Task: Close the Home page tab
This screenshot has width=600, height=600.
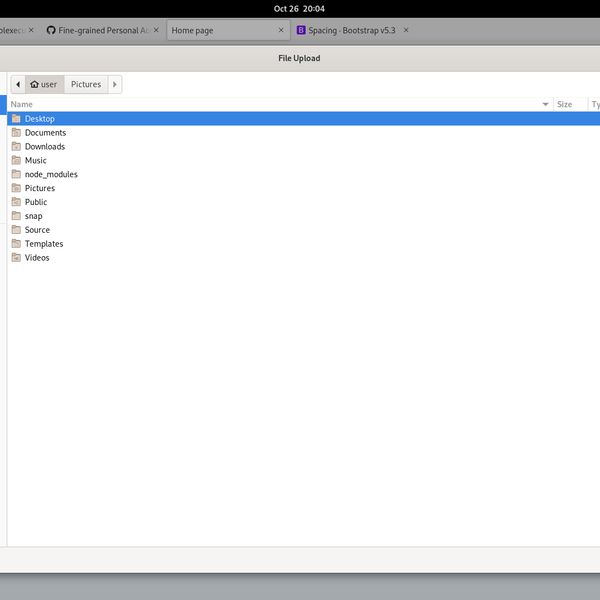Action: click(281, 31)
